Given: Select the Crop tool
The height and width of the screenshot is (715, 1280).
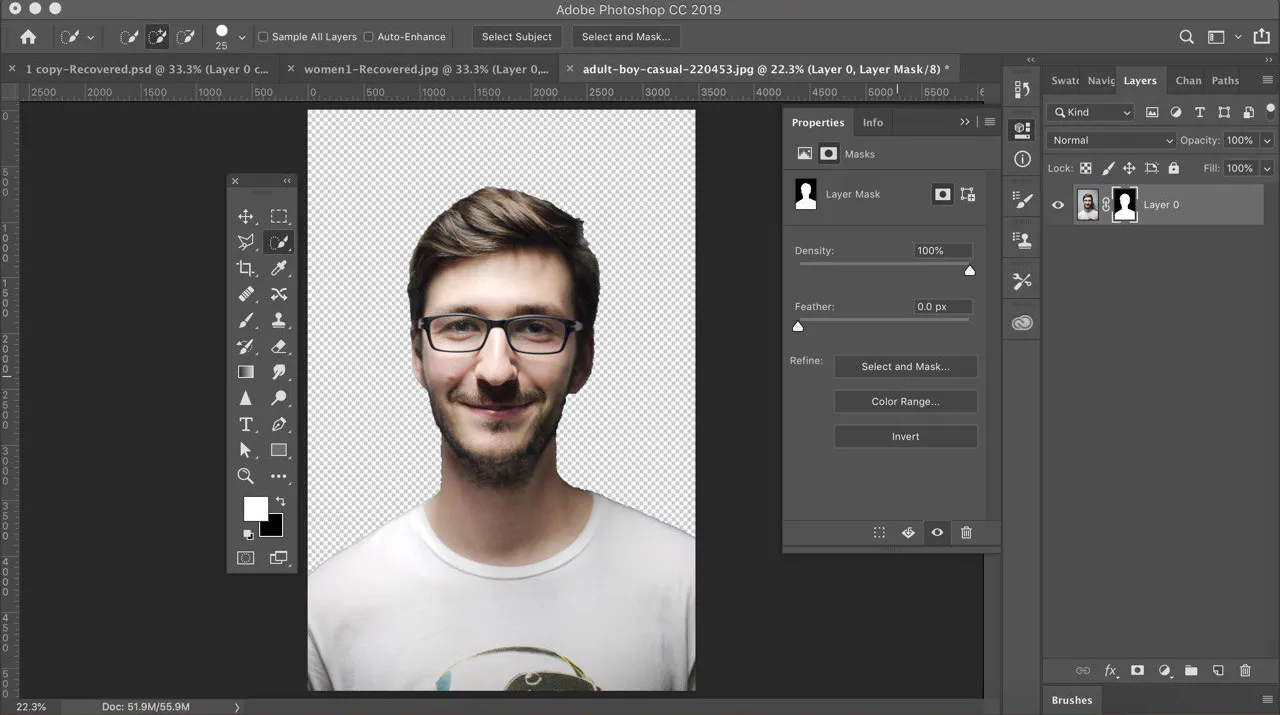Looking at the screenshot, I should 245,268.
